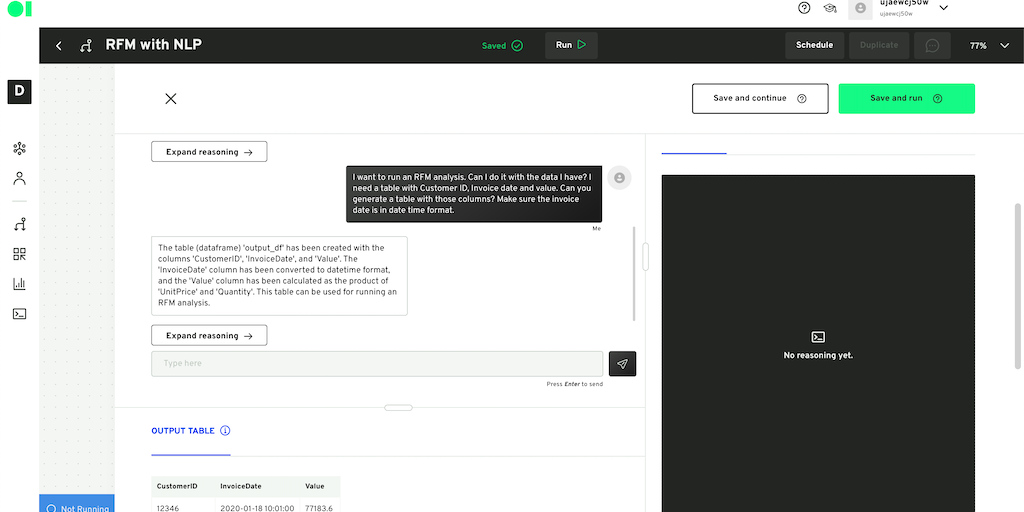Viewport: 1024px width, 512px height.
Task: Open the integrations hub icon in sidebar
Action: 20,148
